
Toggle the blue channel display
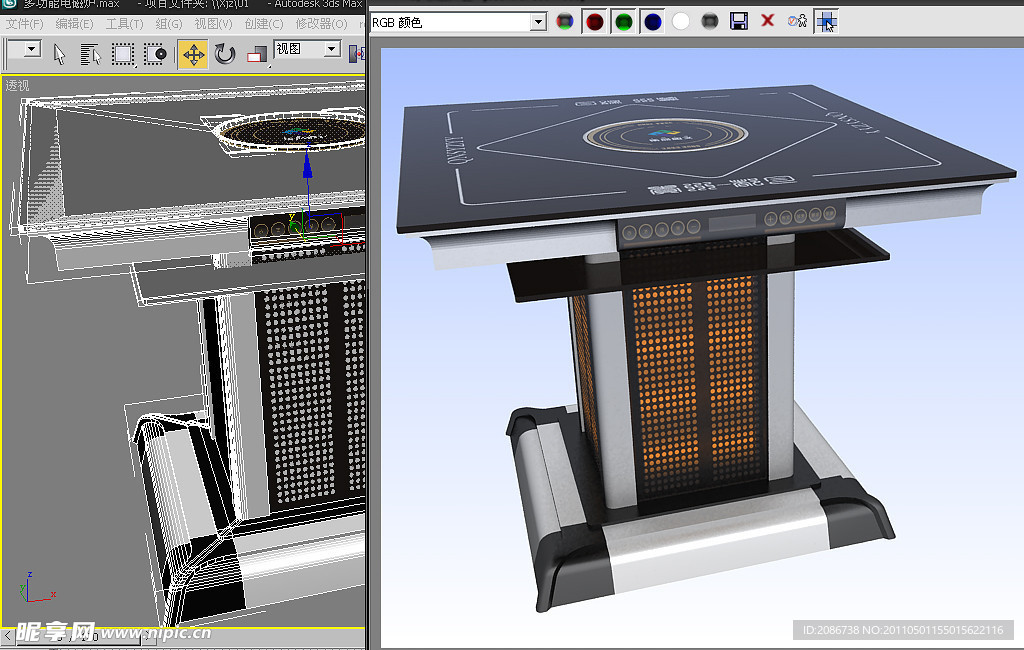653,21
